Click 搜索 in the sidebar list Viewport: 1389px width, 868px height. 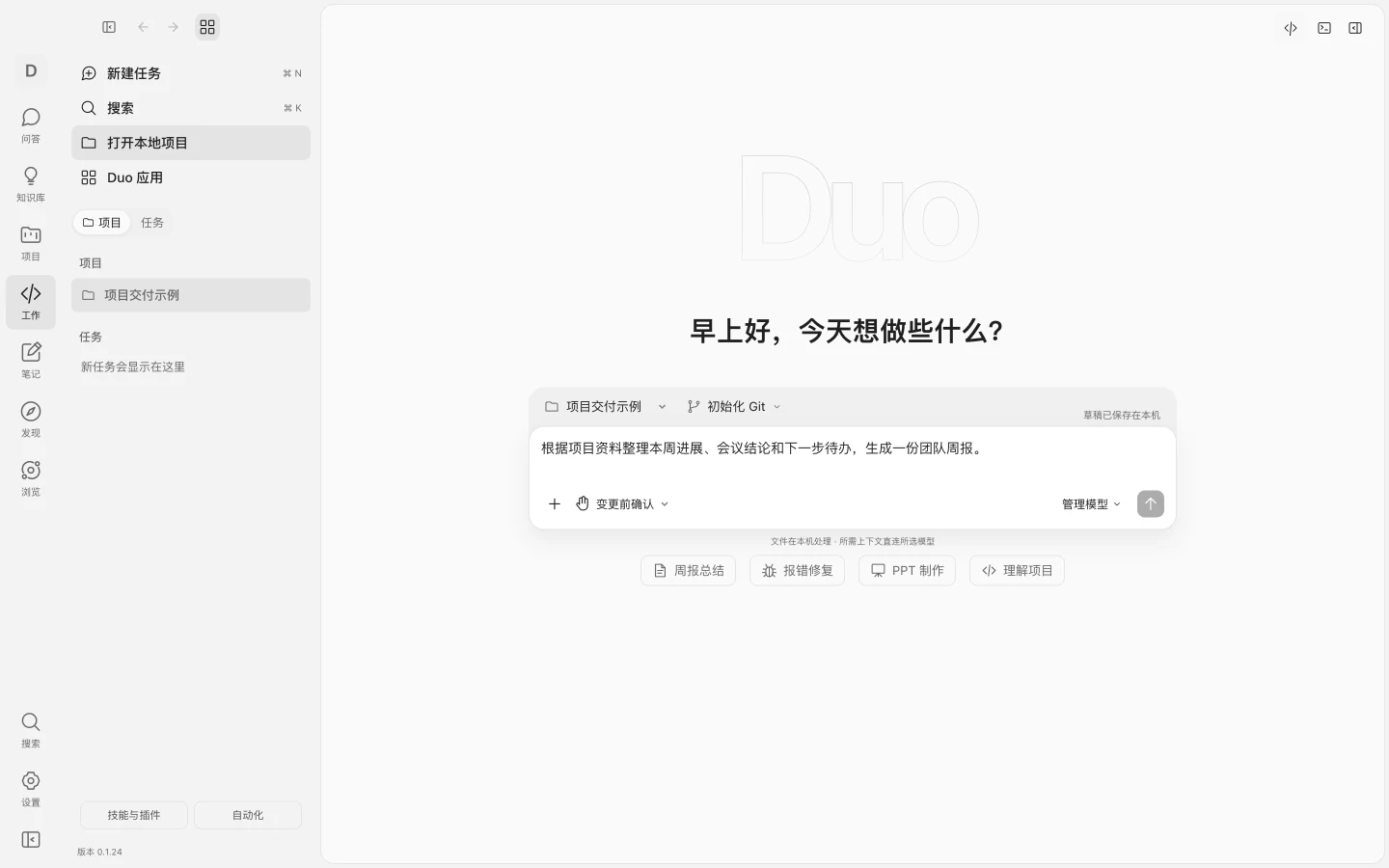(x=191, y=108)
